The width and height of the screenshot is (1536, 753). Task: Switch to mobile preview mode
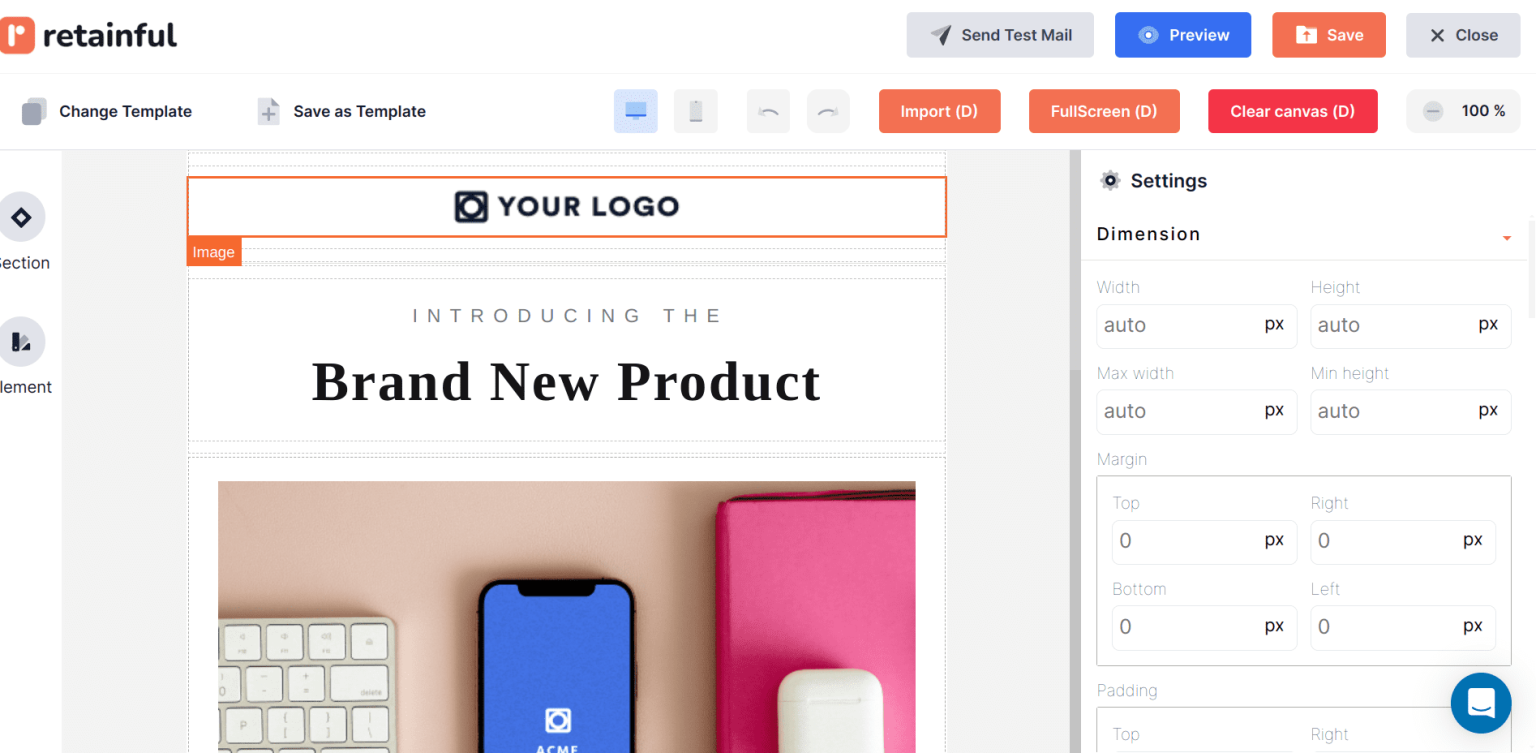695,111
